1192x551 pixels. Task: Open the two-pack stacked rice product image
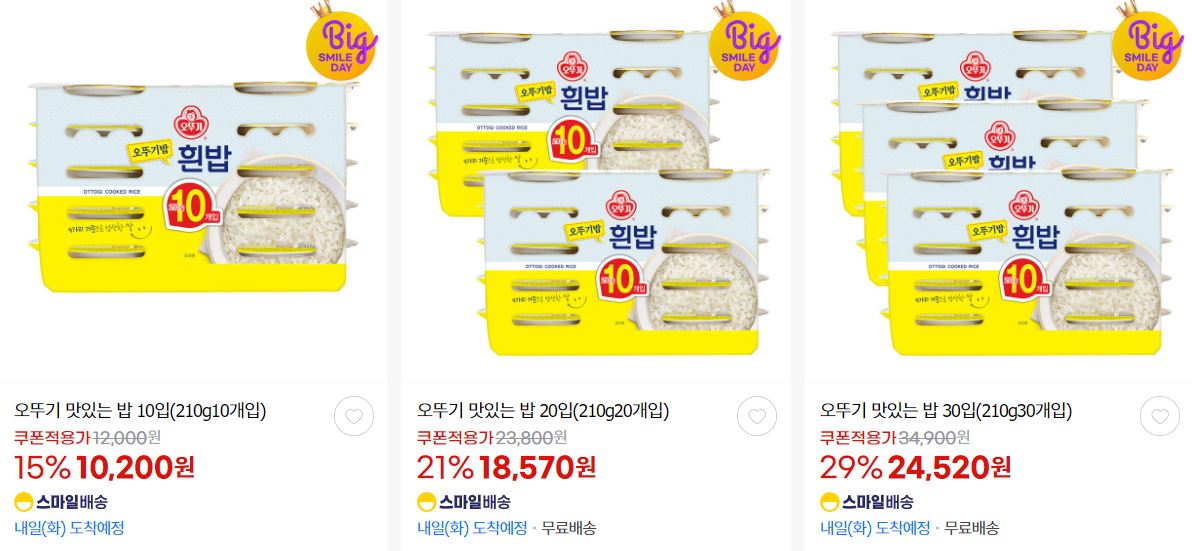[x=597, y=194]
